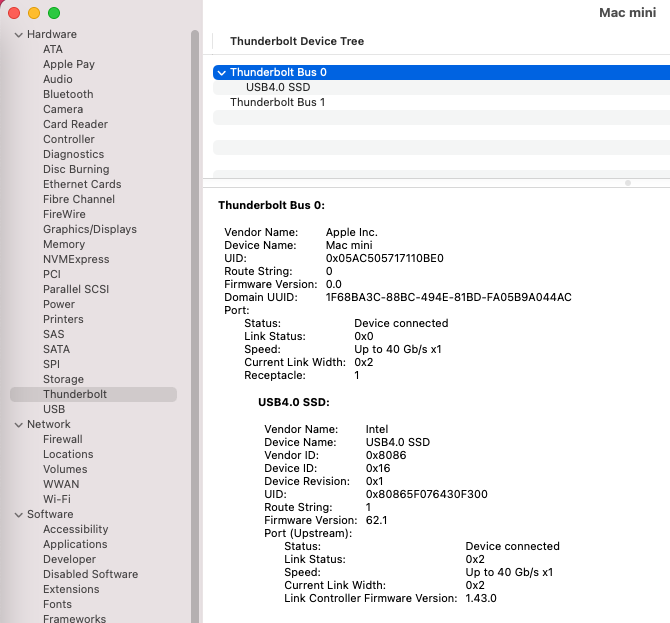Image resolution: width=670 pixels, height=623 pixels.
Task: Open Accessibility under Software
Action: [76, 529]
